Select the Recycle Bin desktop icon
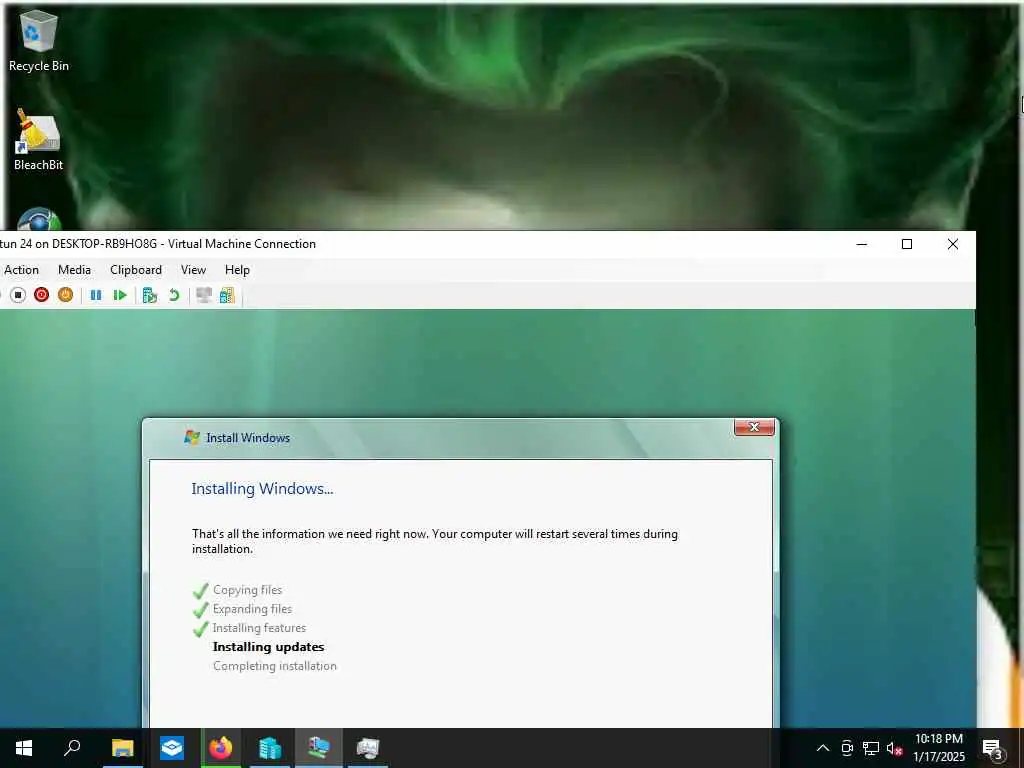The height and width of the screenshot is (768, 1024). tap(39, 40)
